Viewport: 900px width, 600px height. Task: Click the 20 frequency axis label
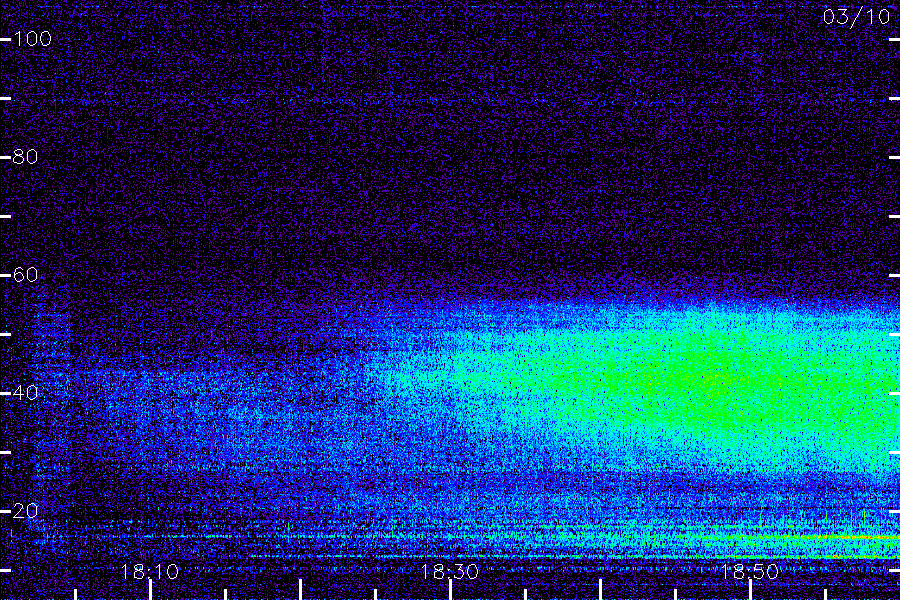25,510
